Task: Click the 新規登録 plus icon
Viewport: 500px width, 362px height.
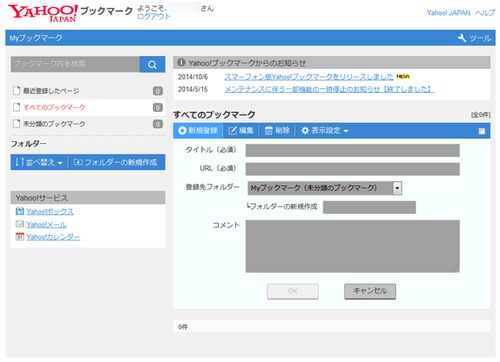Action: click(x=182, y=130)
